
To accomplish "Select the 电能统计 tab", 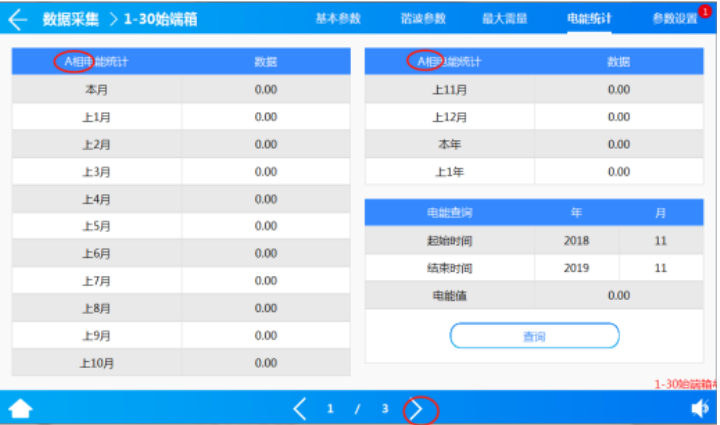I will [x=589, y=19].
